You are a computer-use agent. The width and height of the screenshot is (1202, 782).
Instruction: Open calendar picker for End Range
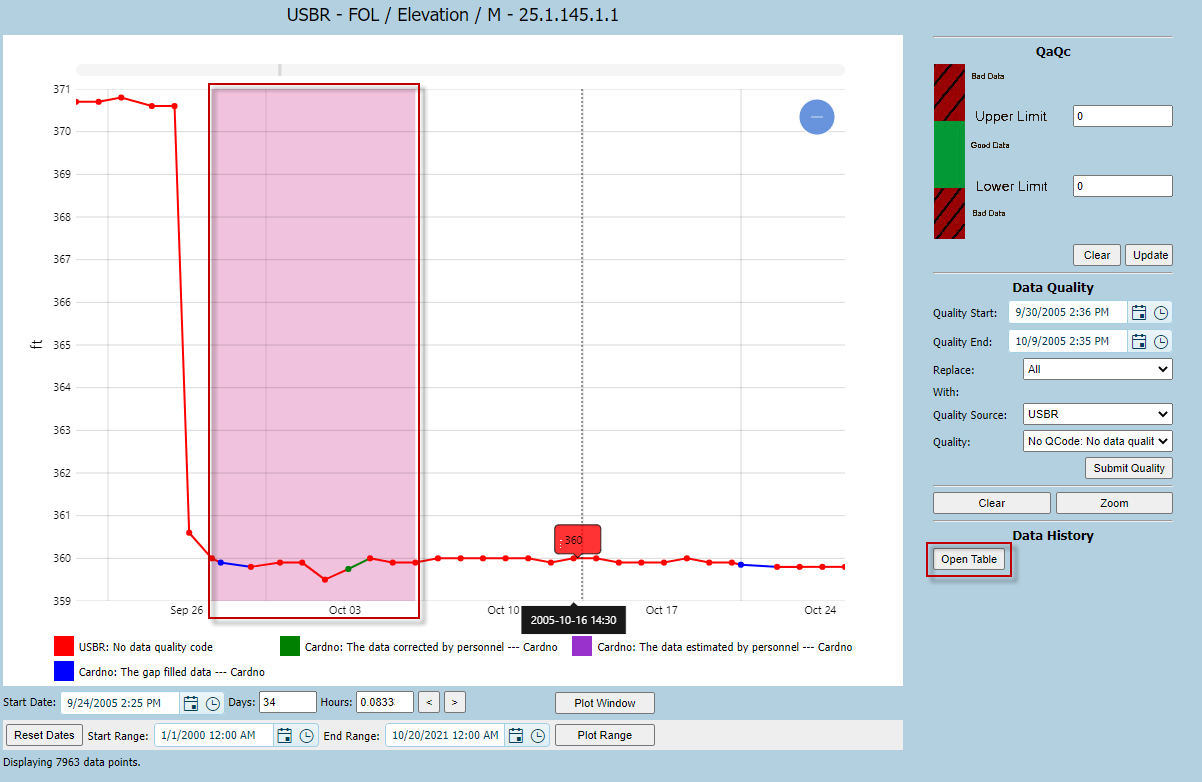[516, 735]
